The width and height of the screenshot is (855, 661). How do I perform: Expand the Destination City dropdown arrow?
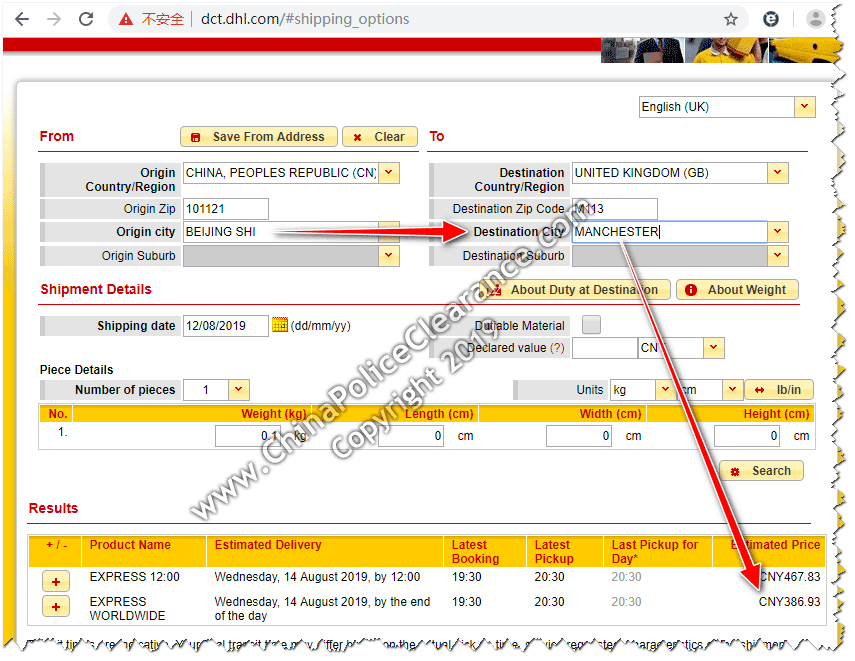click(x=778, y=232)
